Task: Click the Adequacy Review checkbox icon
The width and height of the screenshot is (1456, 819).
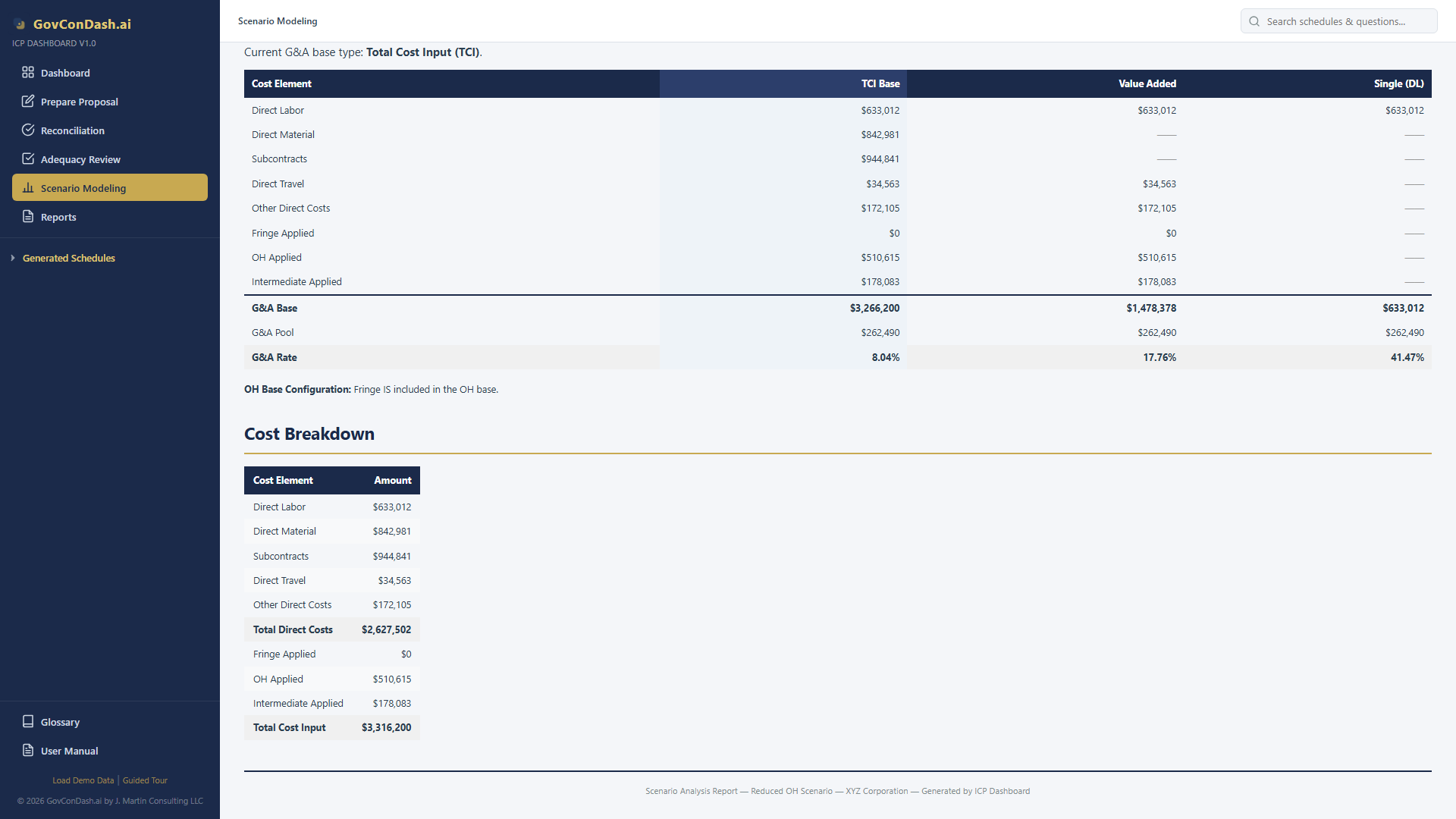Action: coord(28,159)
